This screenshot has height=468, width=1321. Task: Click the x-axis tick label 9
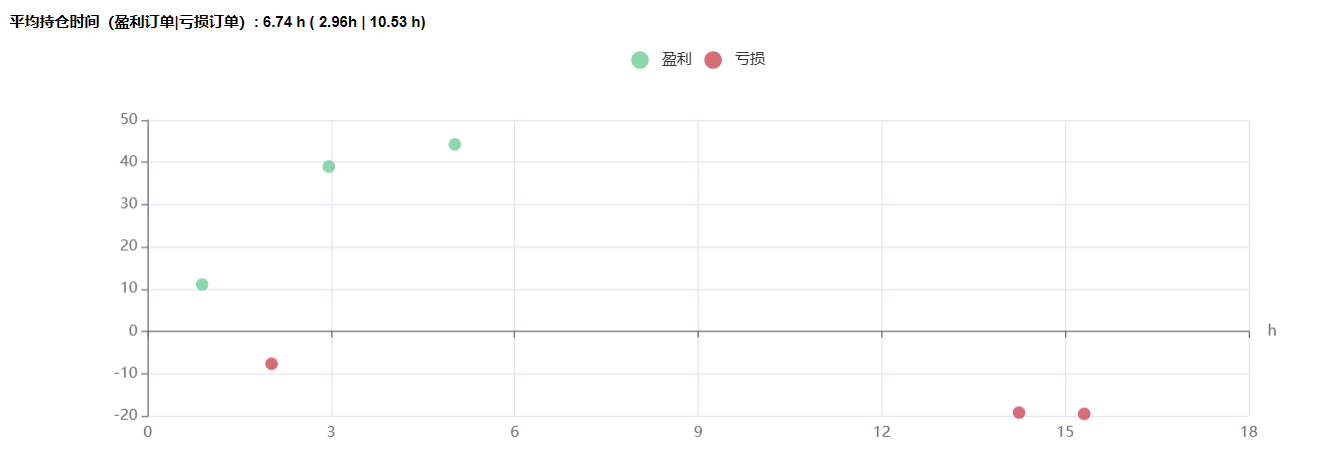coord(698,432)
